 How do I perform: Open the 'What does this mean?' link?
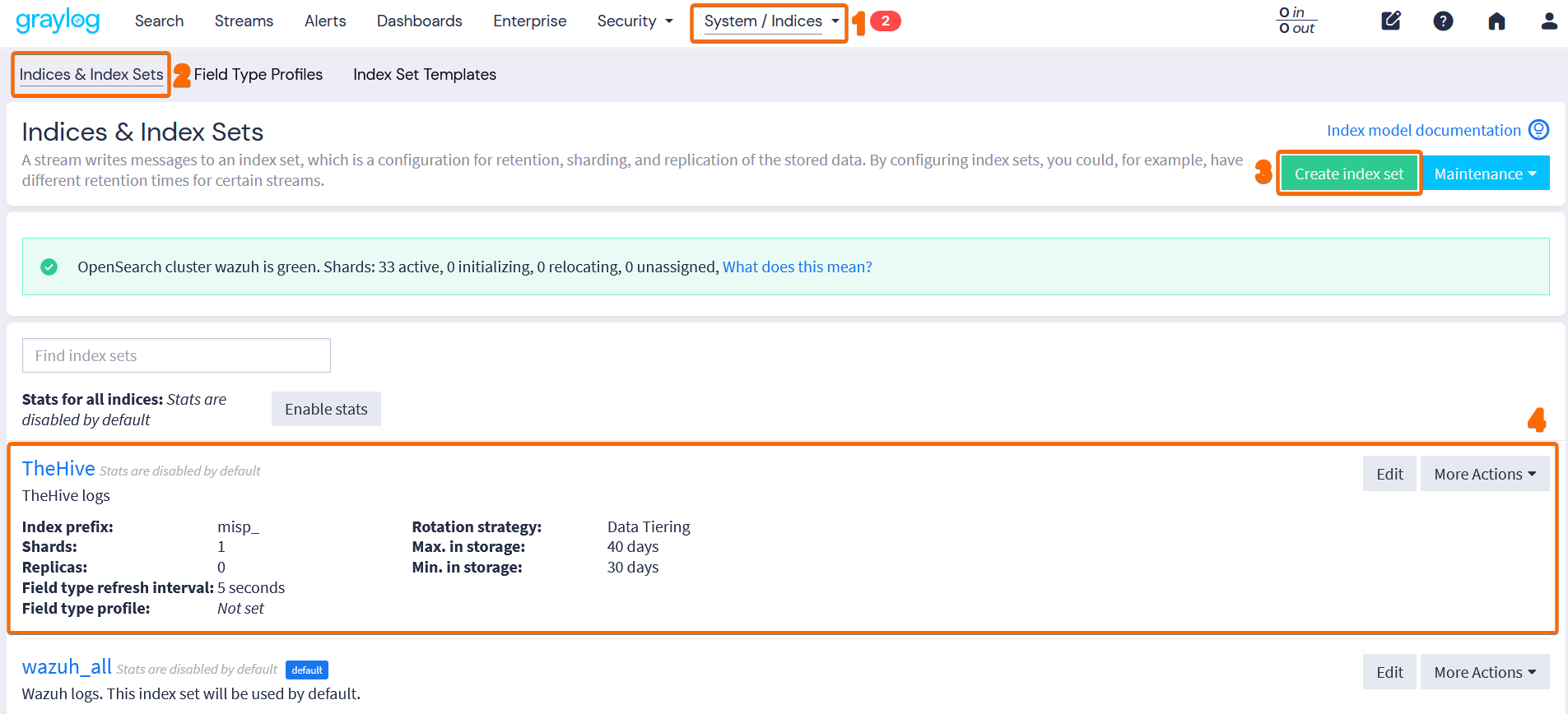point(797,267)
